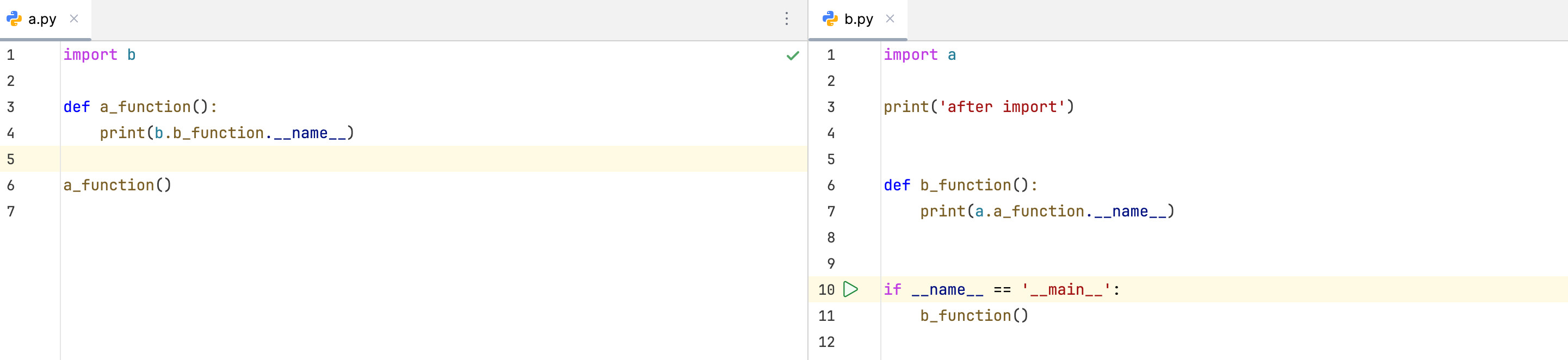
Task: Click 'def a_function():' in a.py
Action: [140, 107]
